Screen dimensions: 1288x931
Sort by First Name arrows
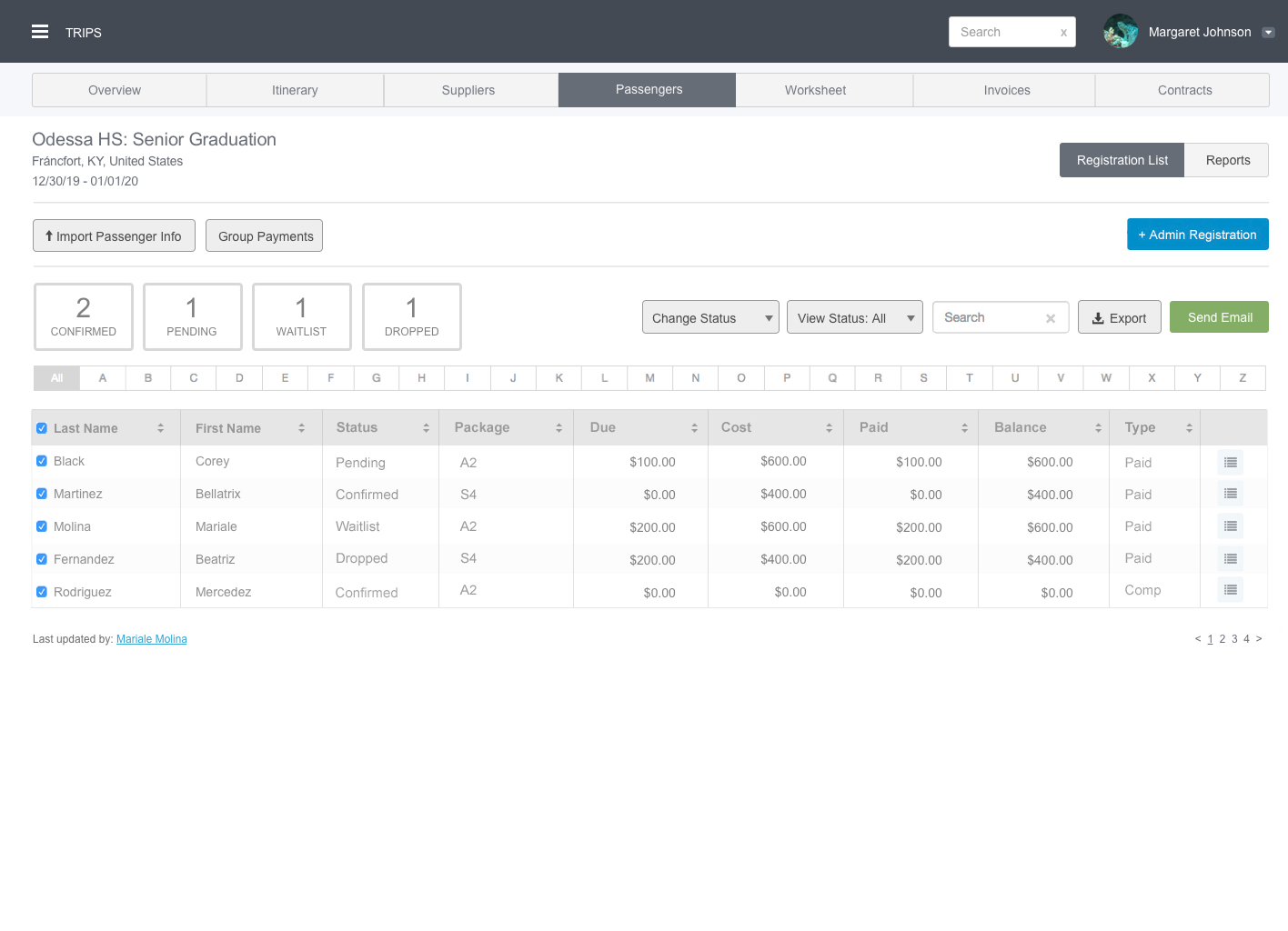pos(301,428)
